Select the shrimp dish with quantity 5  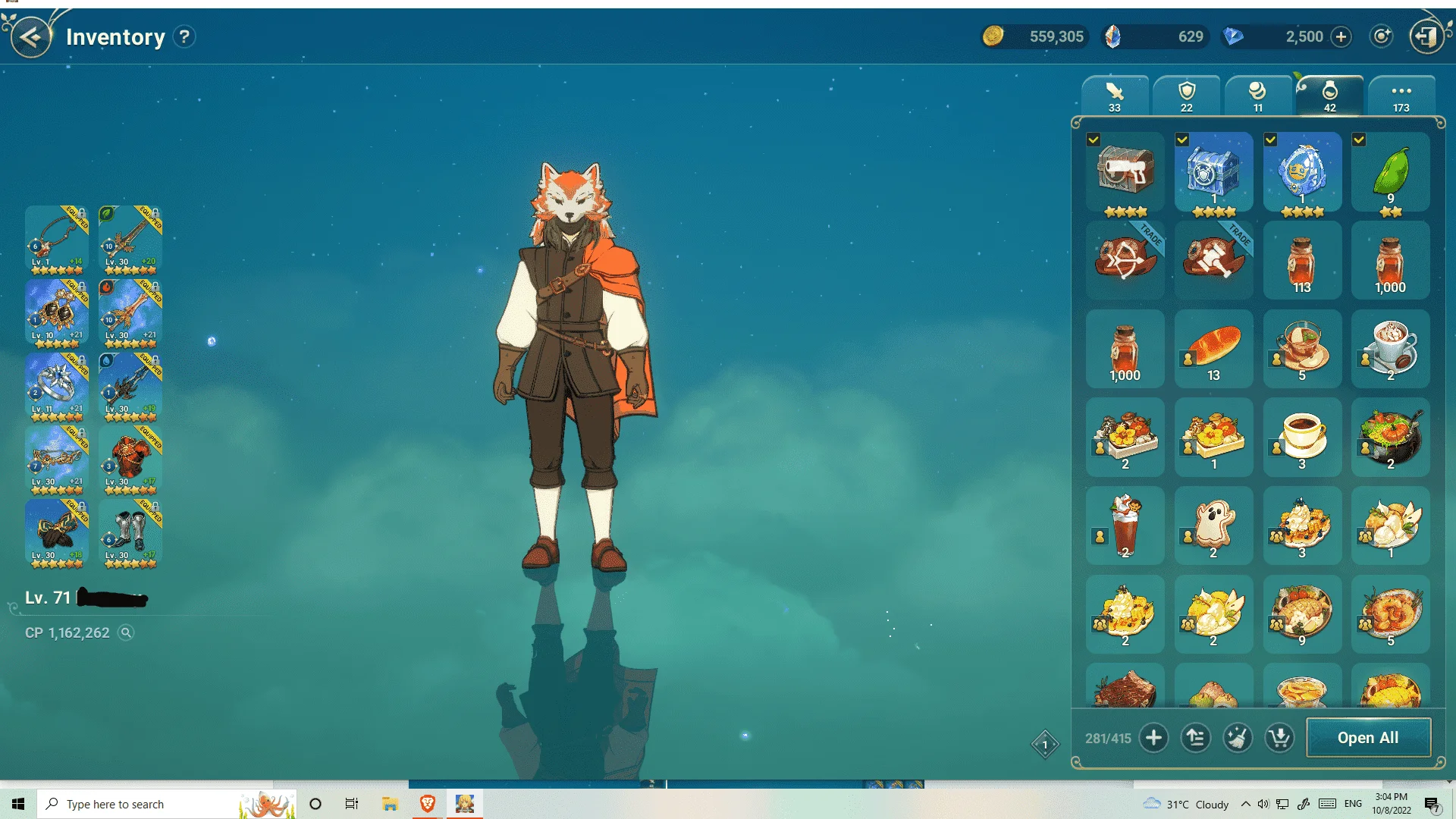point(1391,614)
